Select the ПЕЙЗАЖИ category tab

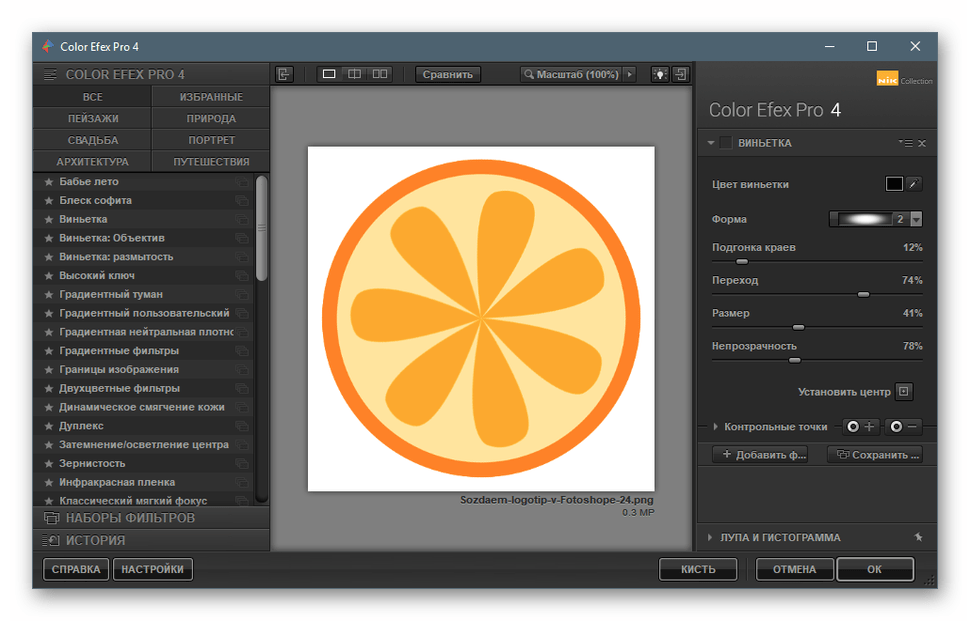coord(92,118)
